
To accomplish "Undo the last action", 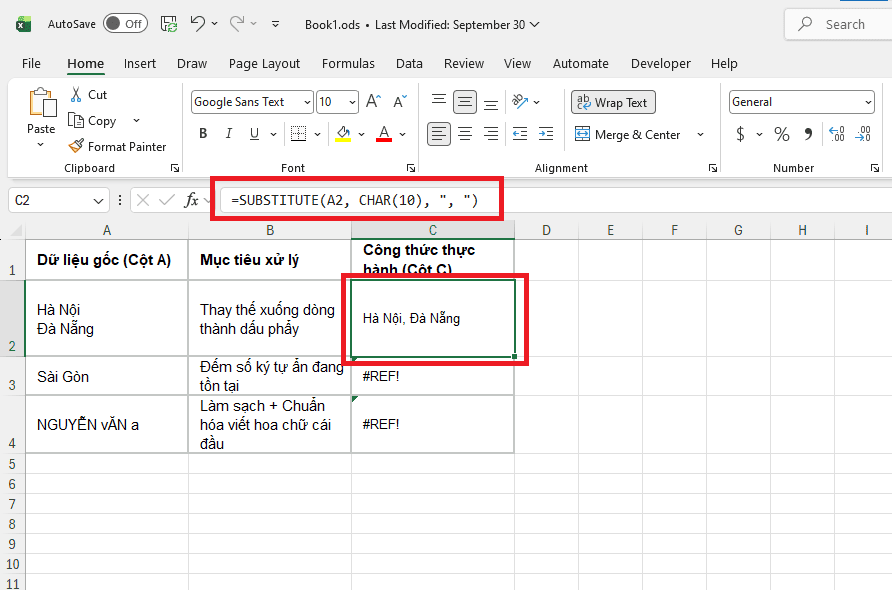I will coord(197,23).
